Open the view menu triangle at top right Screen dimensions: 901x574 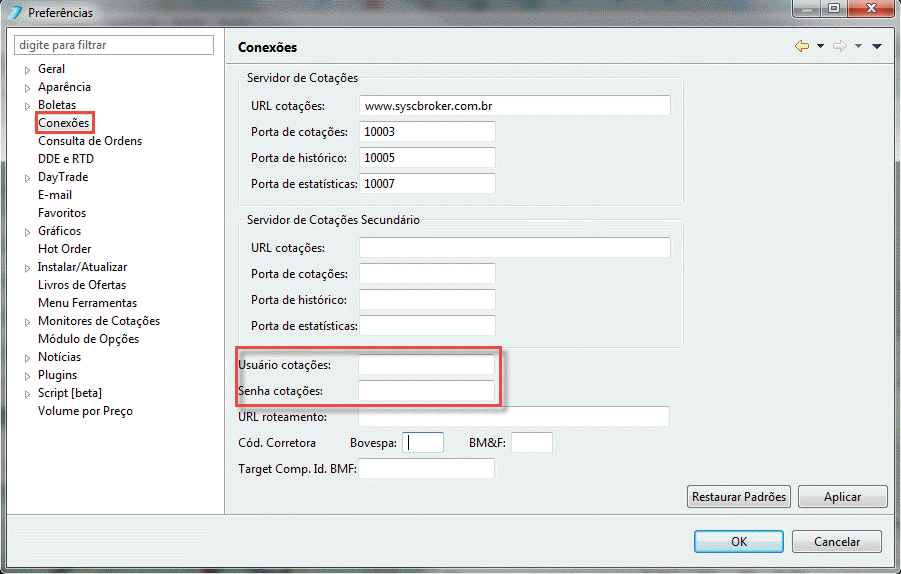pos(876,47)
